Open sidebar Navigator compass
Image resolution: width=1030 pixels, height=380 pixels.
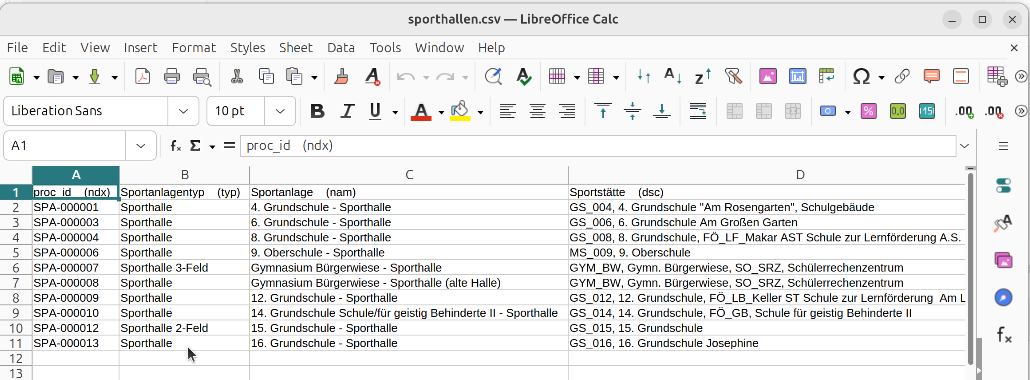coord(1003,298)
